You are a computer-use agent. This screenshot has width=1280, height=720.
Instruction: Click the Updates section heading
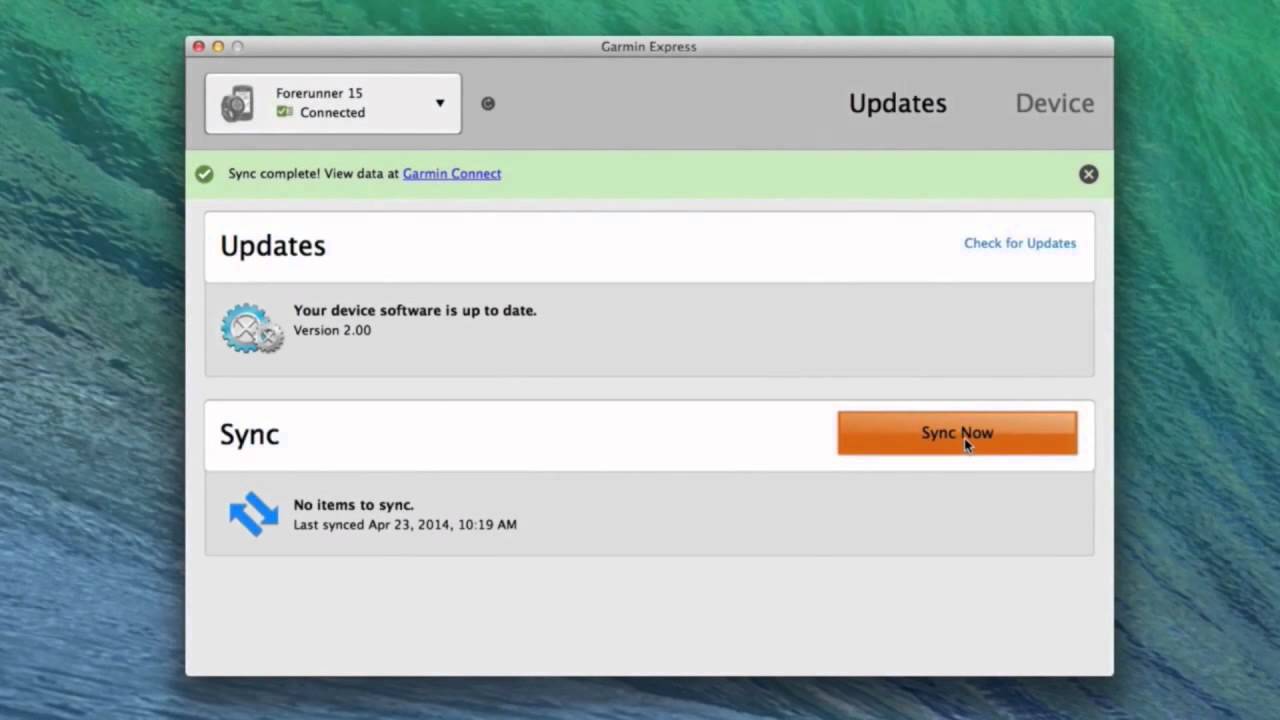click(273, 246)
